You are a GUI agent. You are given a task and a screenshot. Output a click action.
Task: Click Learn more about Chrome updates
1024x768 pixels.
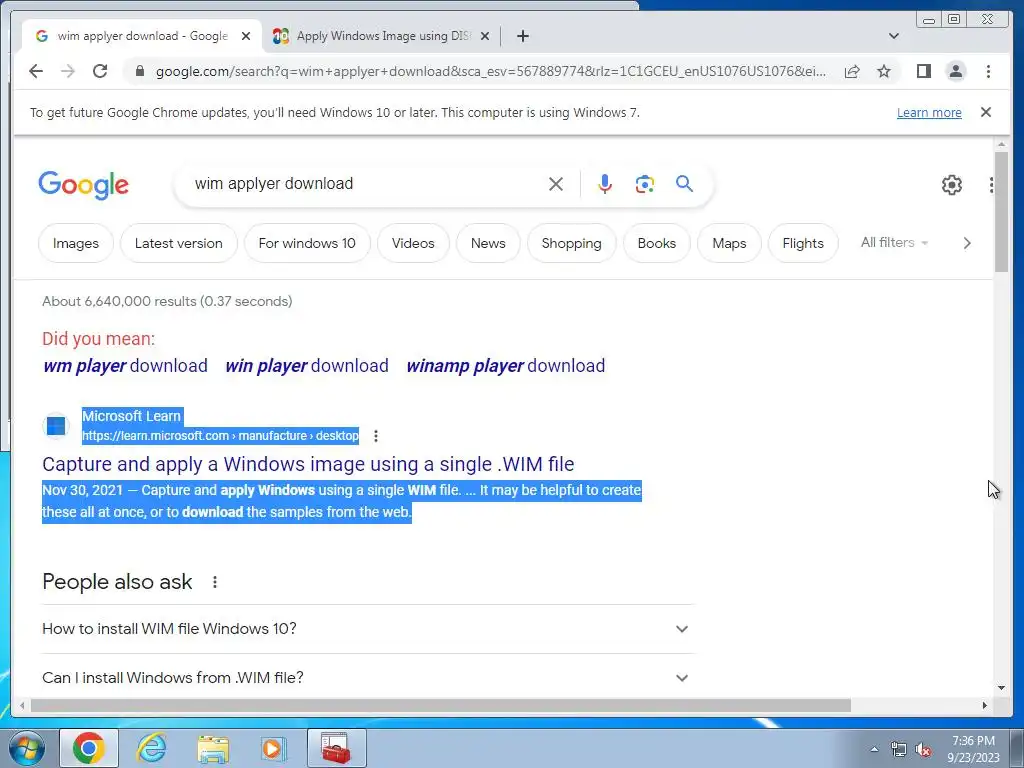tap(929, 112)
